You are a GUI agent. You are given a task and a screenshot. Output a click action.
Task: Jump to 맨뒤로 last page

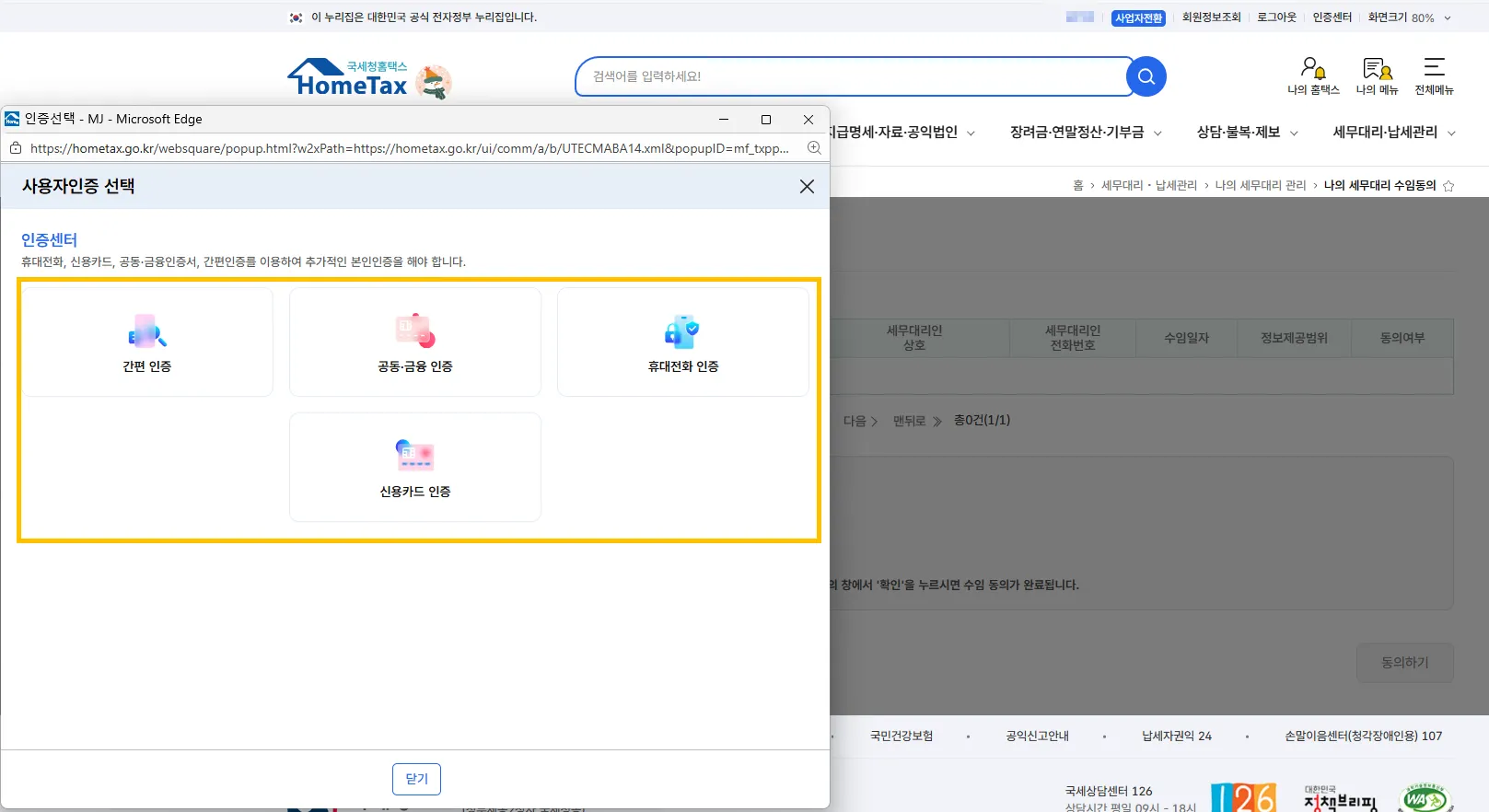[917, 421]
